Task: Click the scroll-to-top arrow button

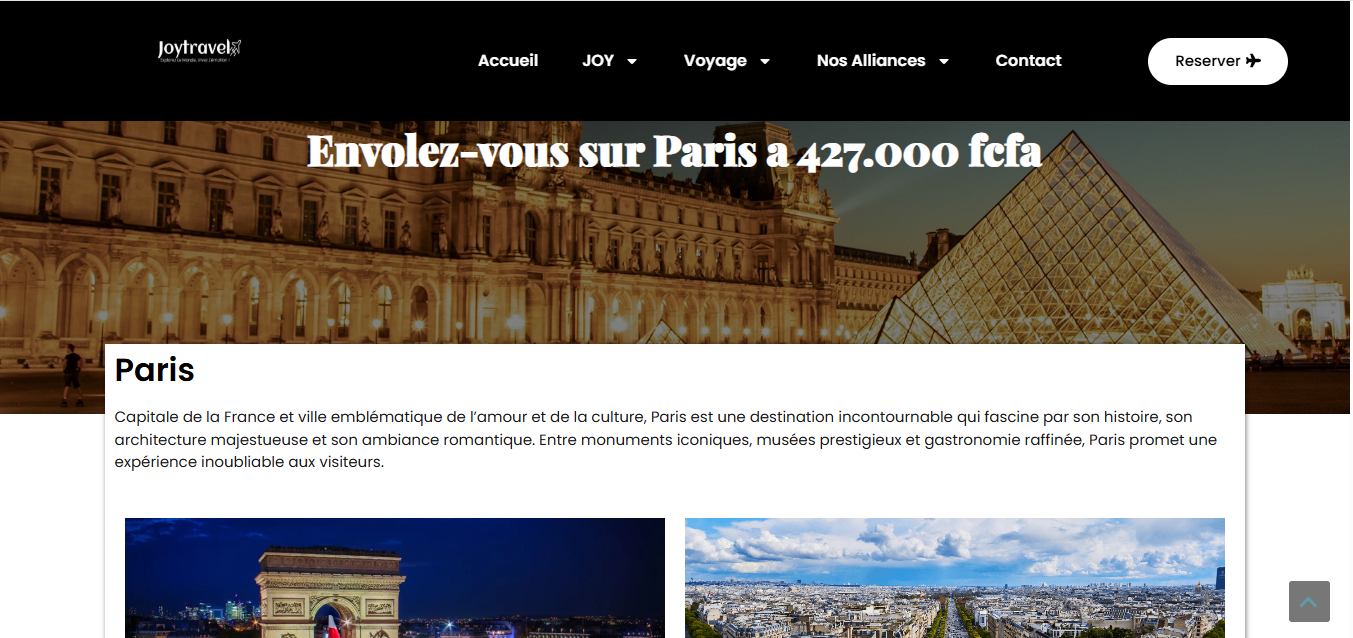Action: 1309,601
